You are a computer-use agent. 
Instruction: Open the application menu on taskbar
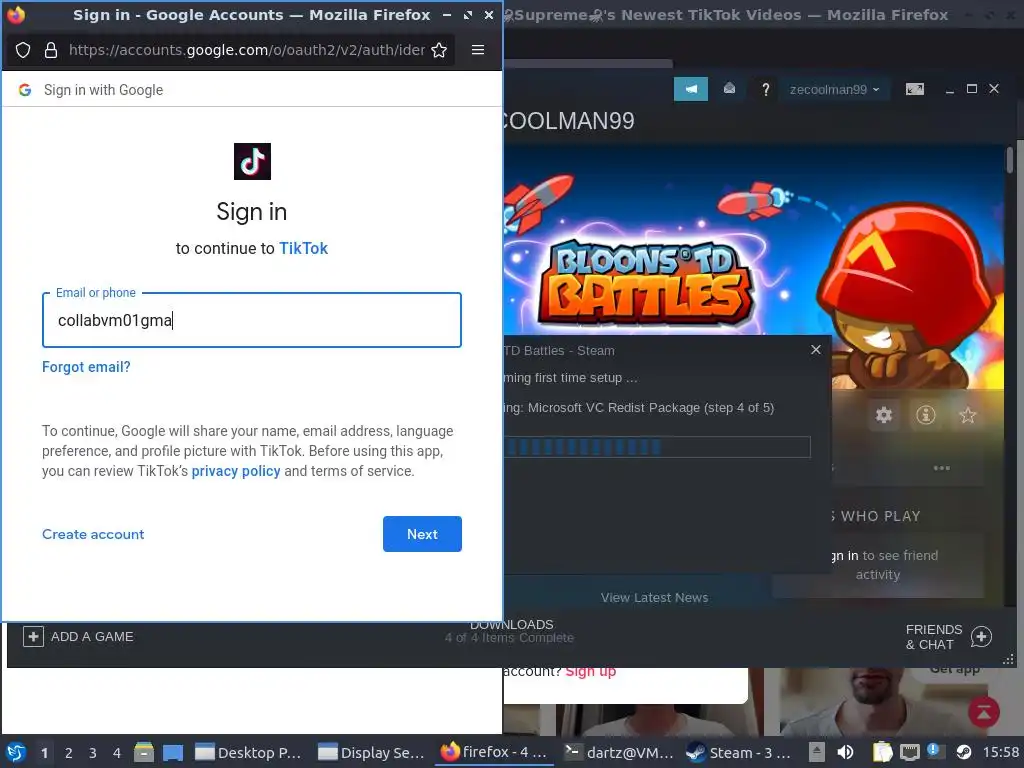pyautogui.click(x=16, y=752)
